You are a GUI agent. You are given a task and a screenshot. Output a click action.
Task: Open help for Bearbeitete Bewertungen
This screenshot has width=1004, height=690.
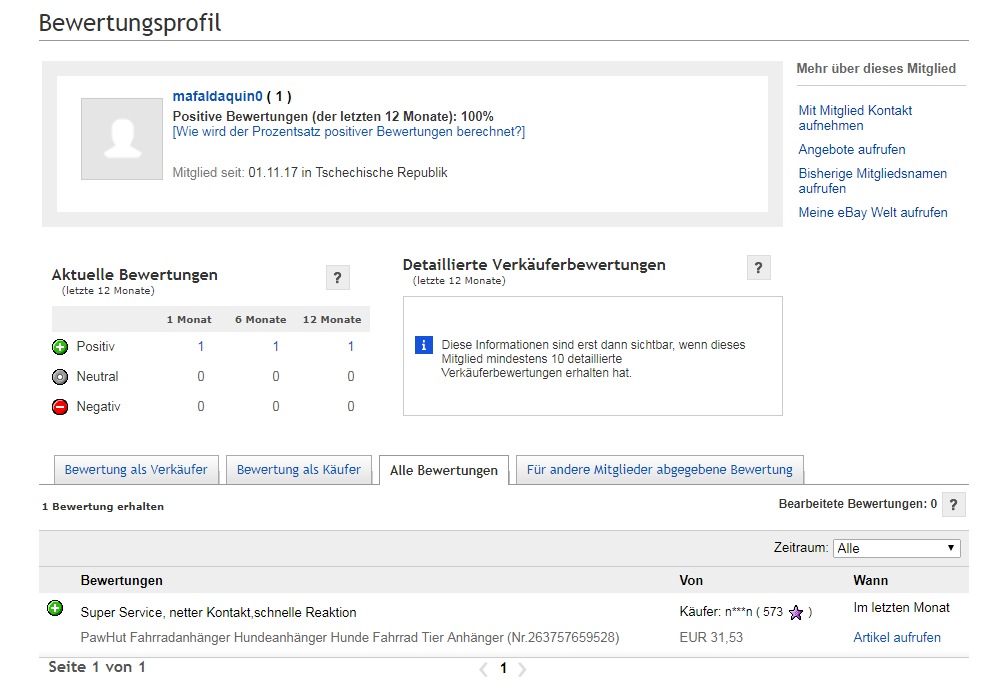tap(953, 504)
